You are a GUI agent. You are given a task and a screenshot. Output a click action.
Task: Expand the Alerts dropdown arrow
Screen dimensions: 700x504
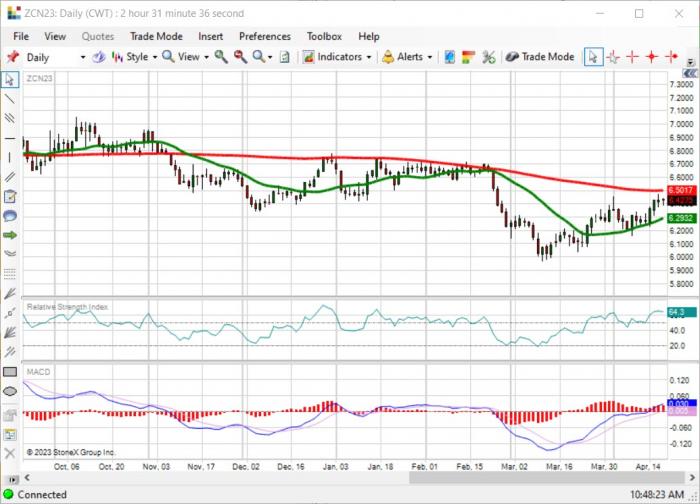pos(430,58)
